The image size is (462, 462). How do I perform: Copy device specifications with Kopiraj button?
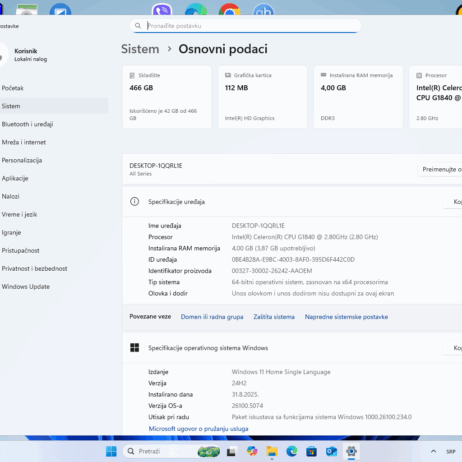coord(453,202)
